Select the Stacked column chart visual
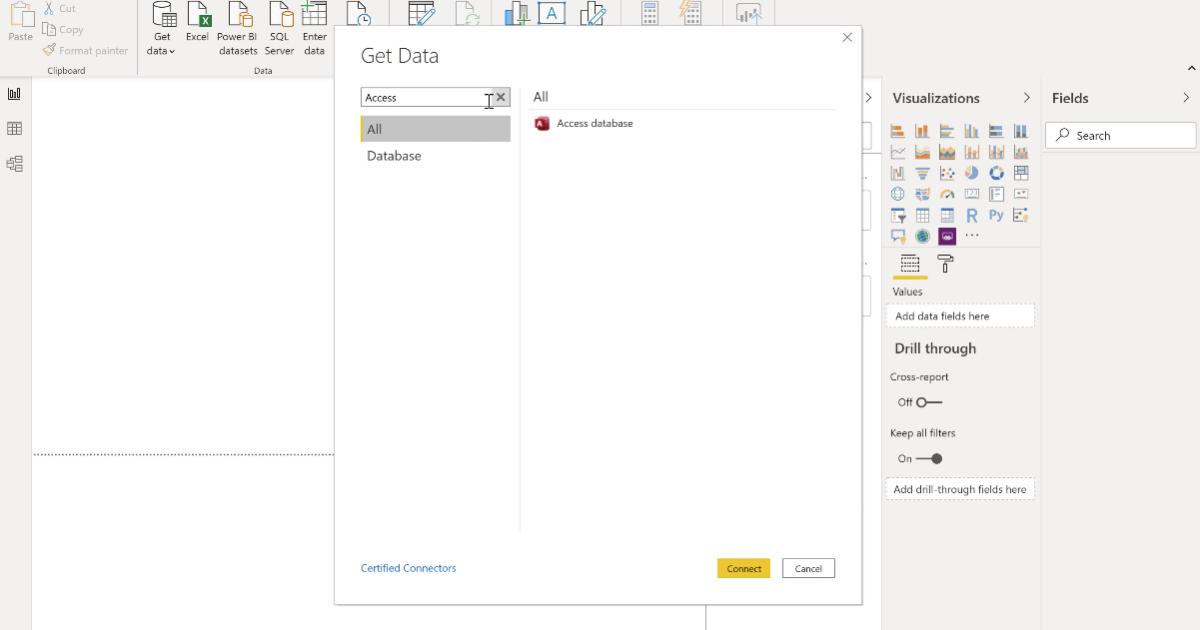The height and width of the screenshot is (630, 1200). click(922, 131)
